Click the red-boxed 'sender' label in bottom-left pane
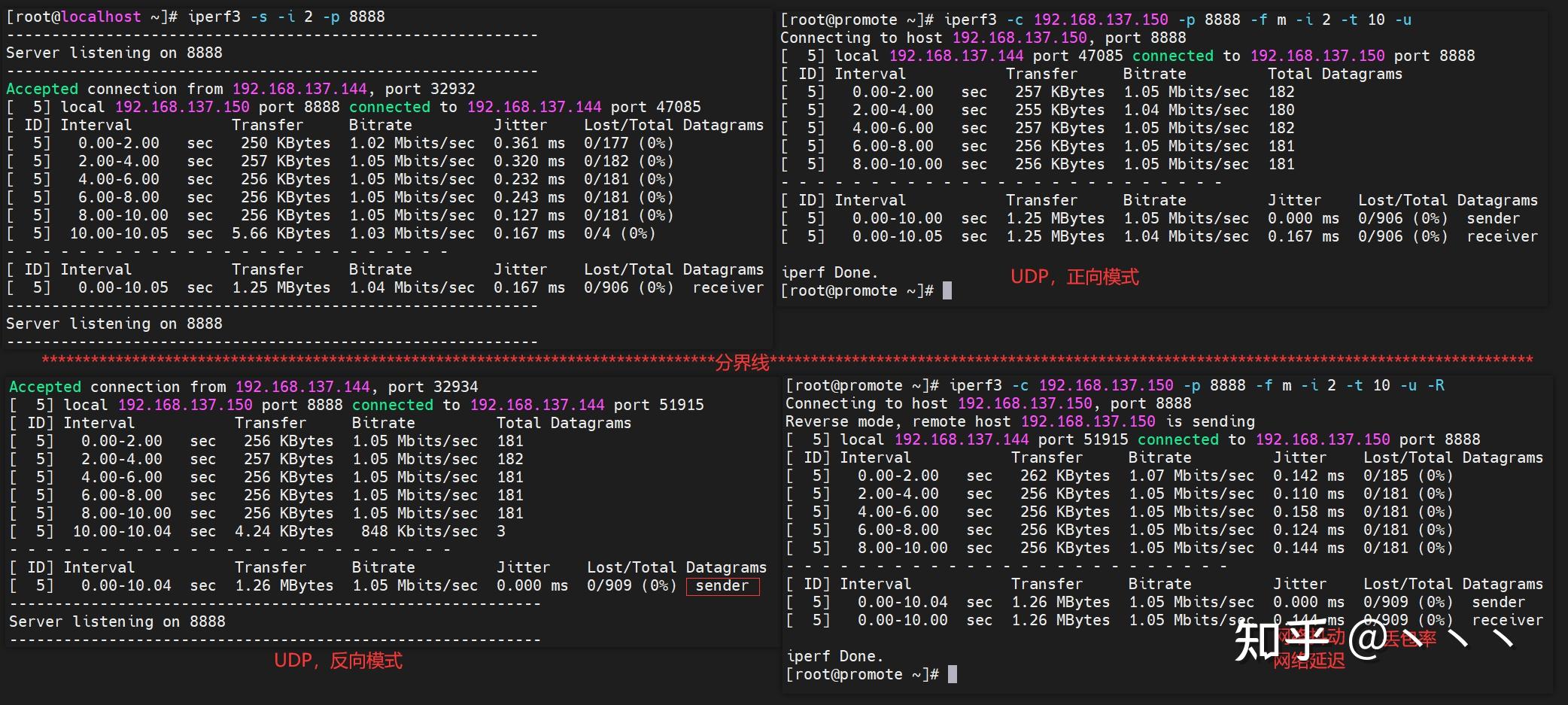Viewport: 1568px width, 705px height. [x=722, y=585]
